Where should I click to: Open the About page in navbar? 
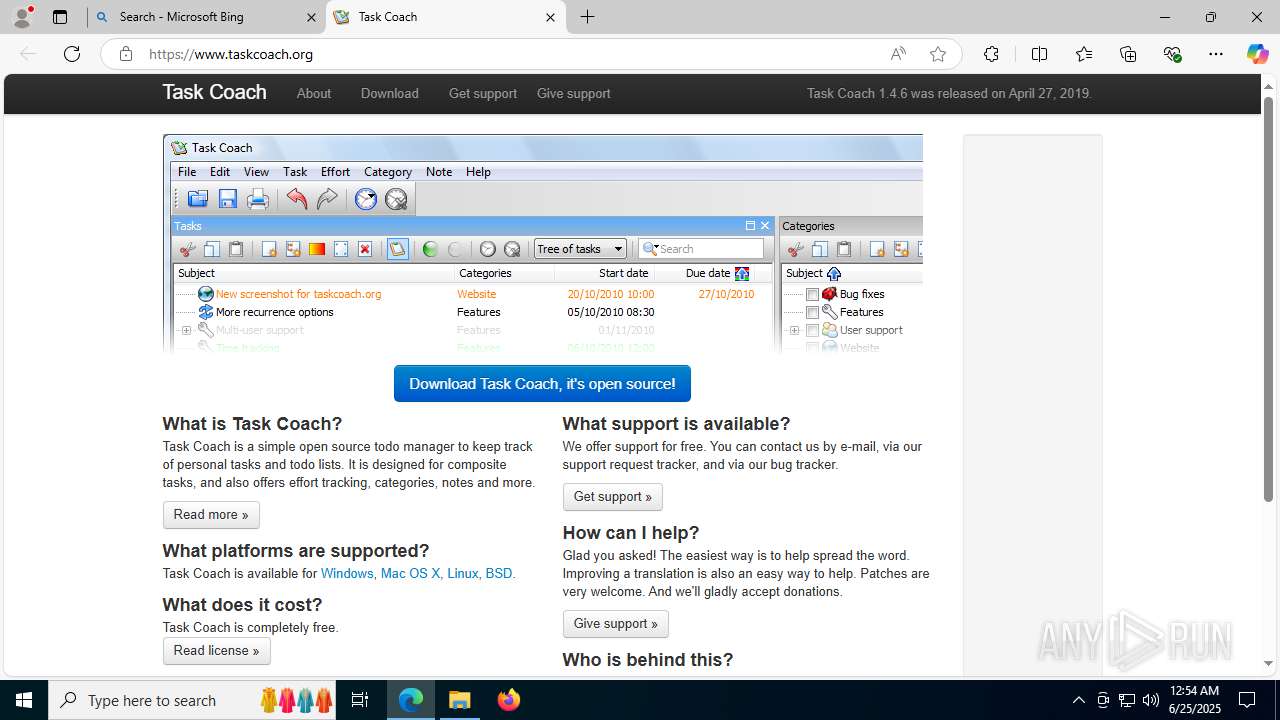(314, 93)
